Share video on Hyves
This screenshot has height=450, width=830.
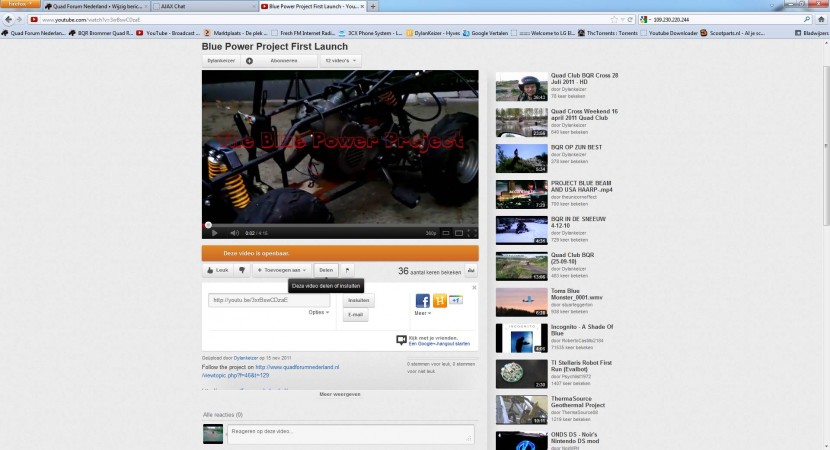(439, 300)
